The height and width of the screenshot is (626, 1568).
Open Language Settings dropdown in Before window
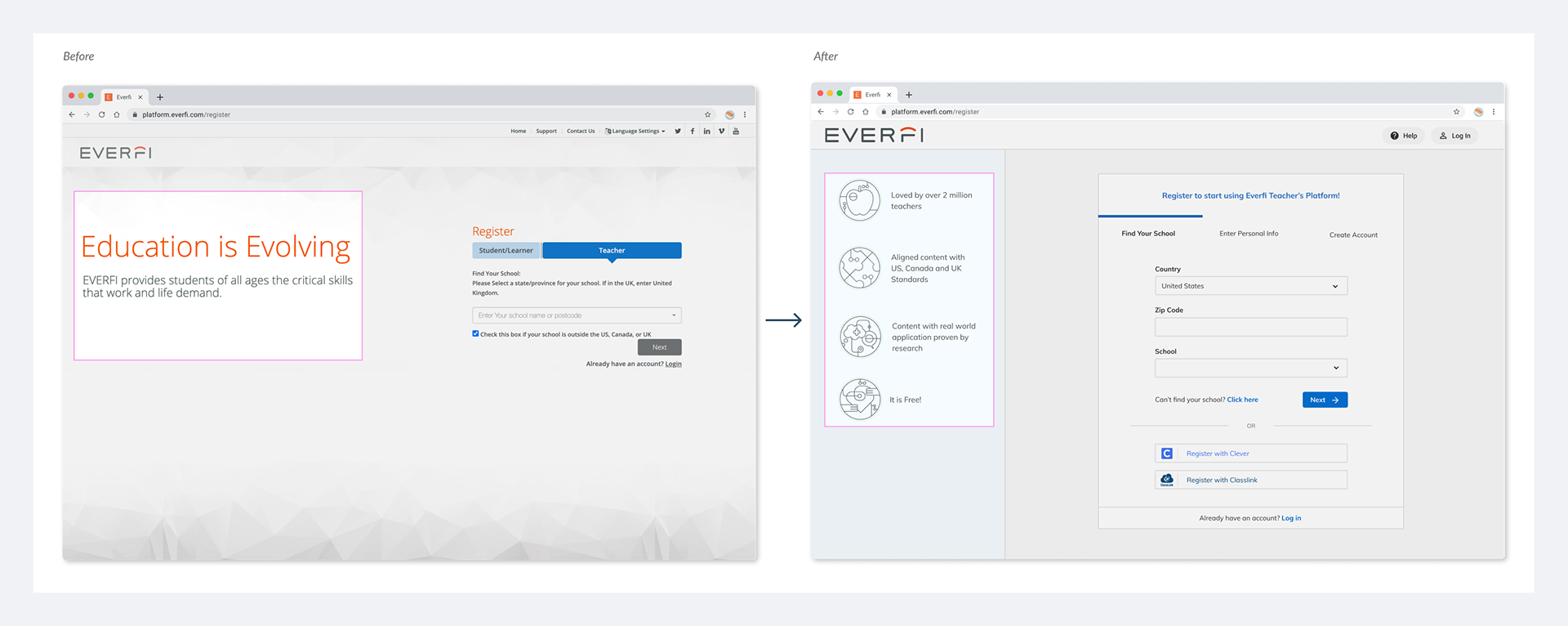point(635,131)
